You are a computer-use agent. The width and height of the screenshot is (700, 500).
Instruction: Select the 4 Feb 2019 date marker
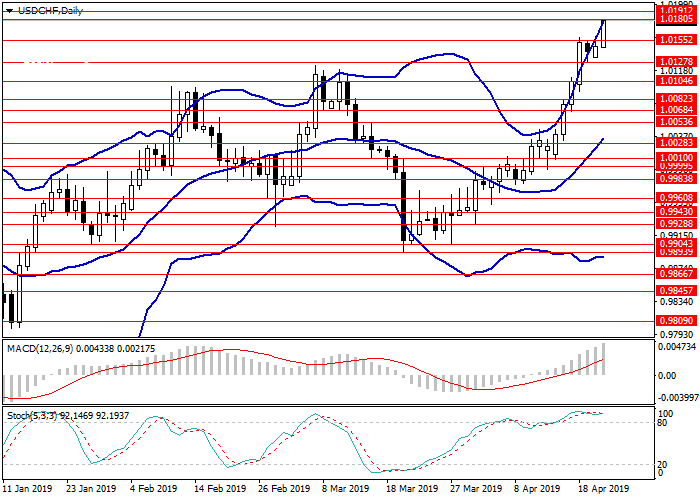[x=157, y=490]
